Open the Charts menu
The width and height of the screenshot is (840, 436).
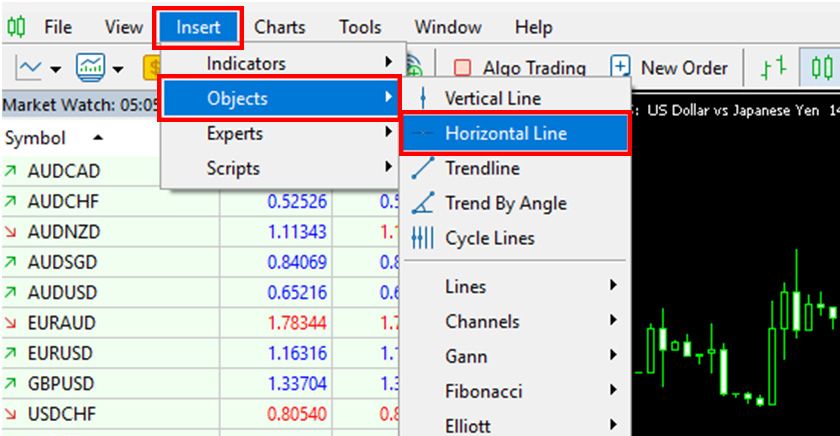tap(279, 27)
